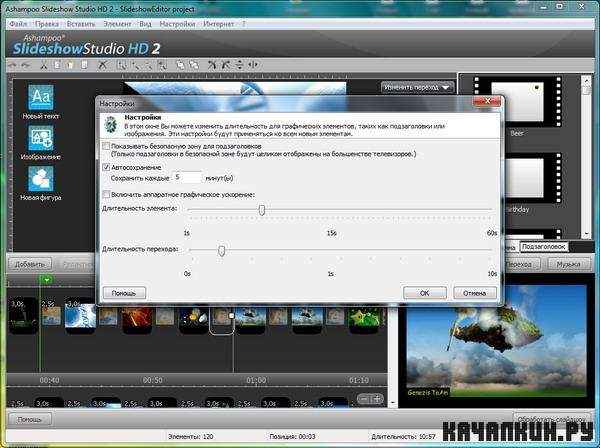
Task: Open the Изменить переход dropdown
Action: pos(417,88)
